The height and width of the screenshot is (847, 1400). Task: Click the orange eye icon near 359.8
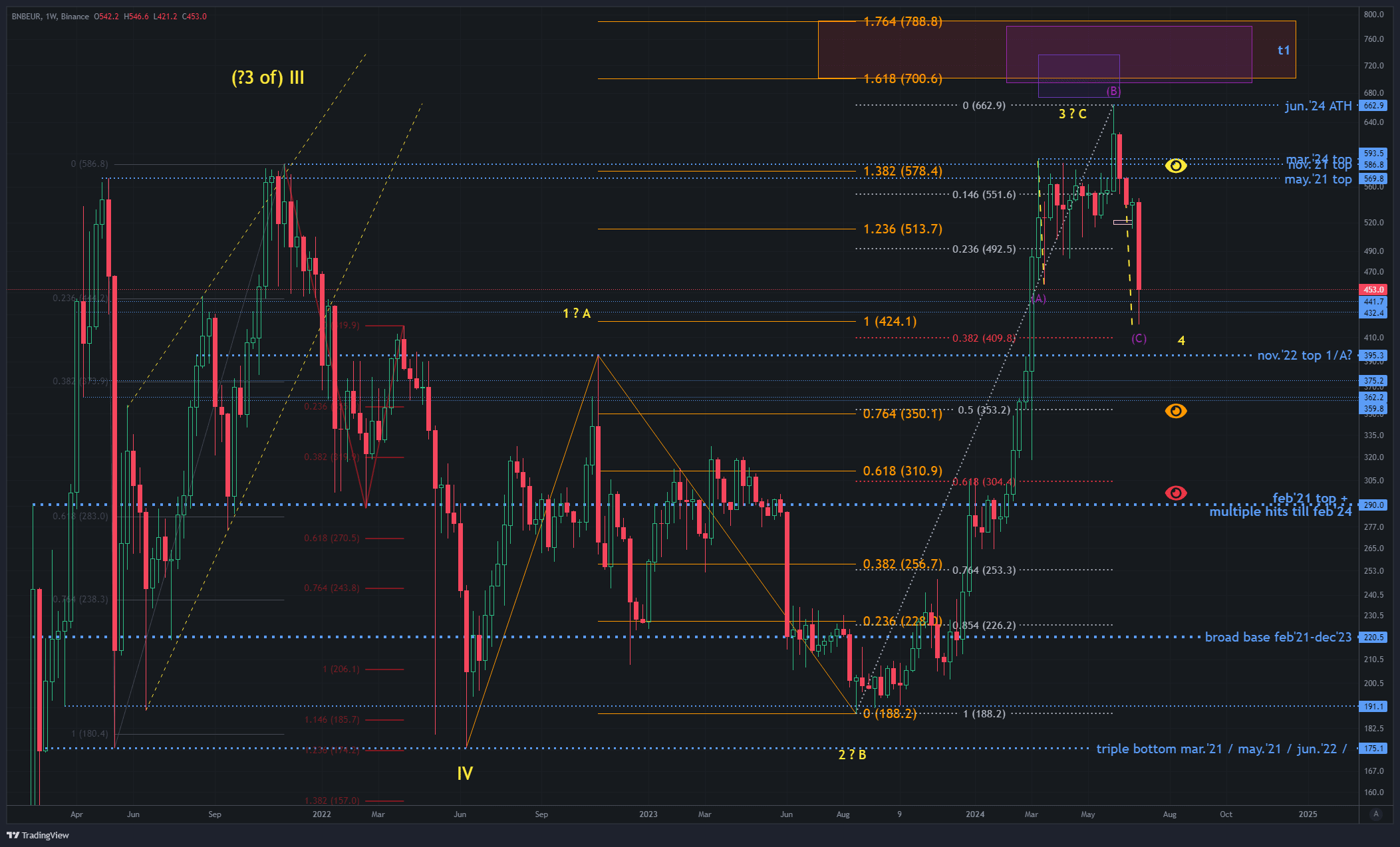(1175, 411)
